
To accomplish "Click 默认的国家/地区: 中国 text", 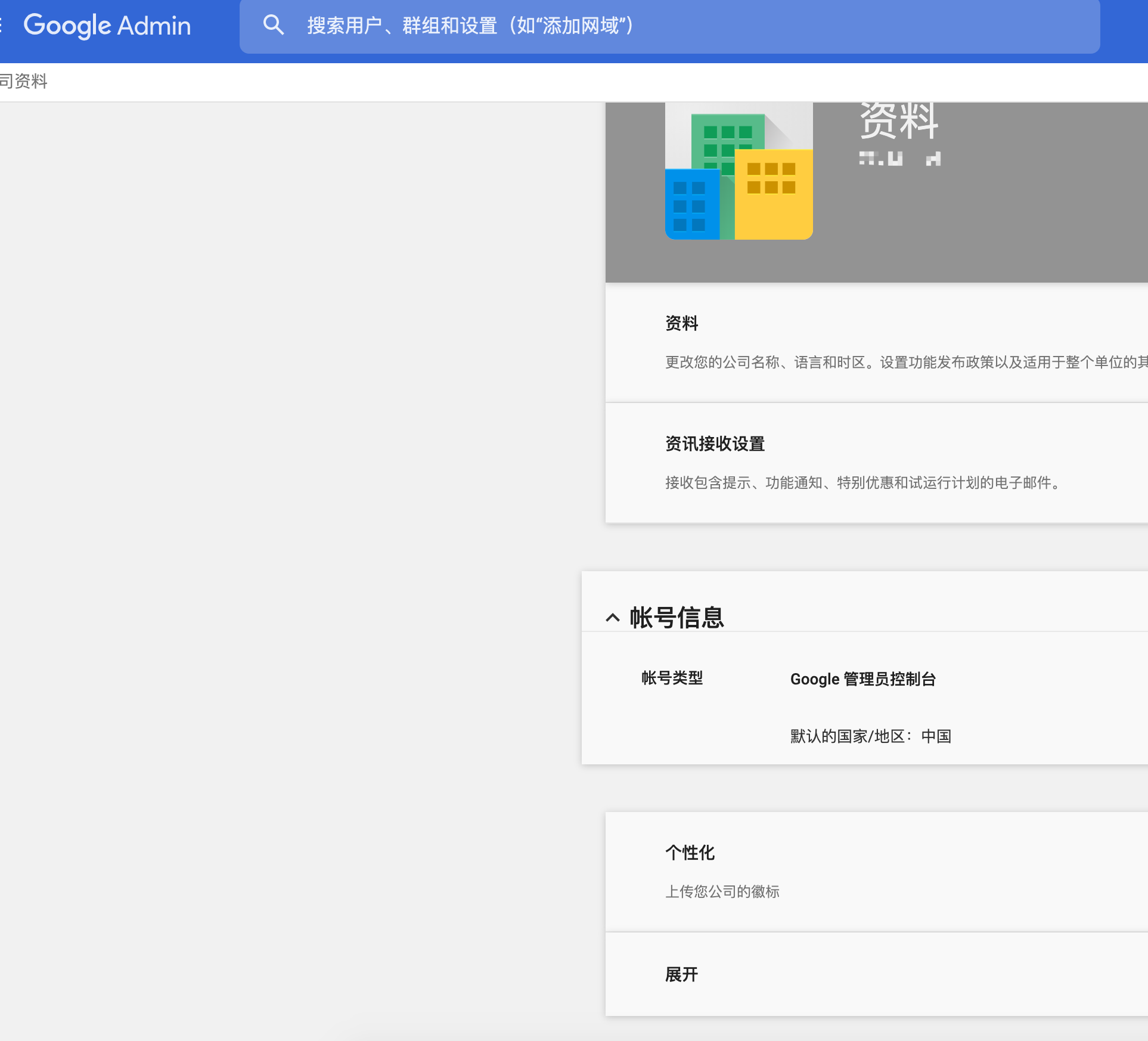I will click(x=870, y=736).
